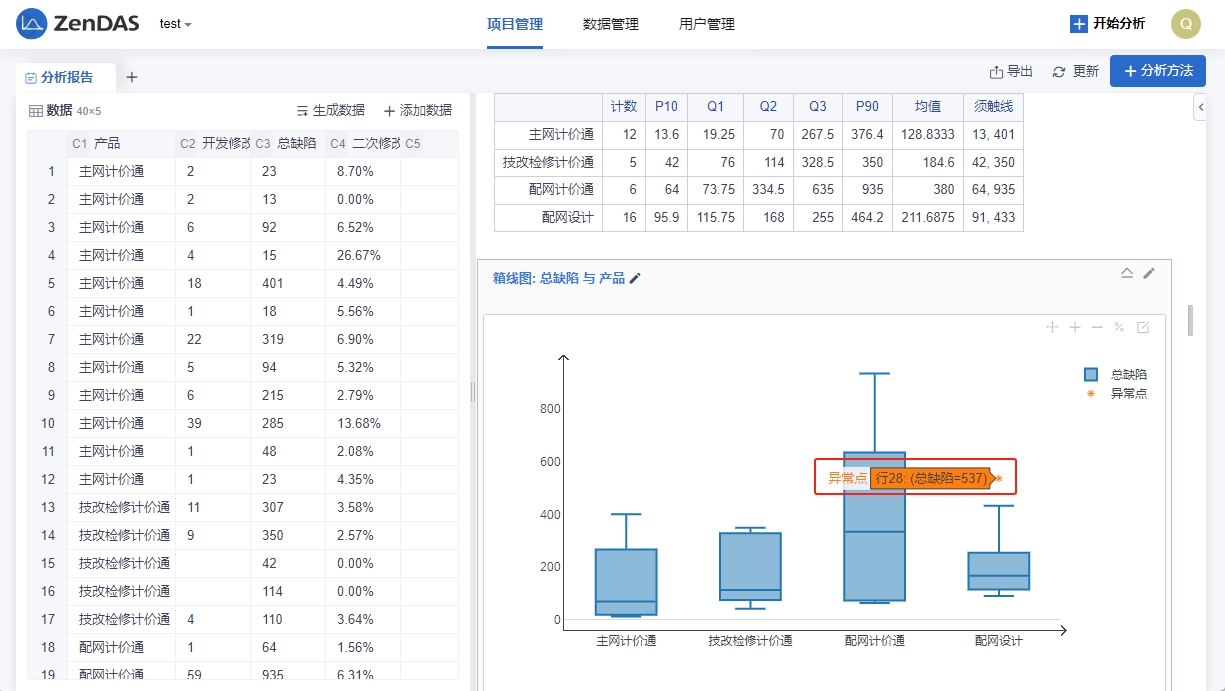Click 导出 to export report

tap(1011, 71)
